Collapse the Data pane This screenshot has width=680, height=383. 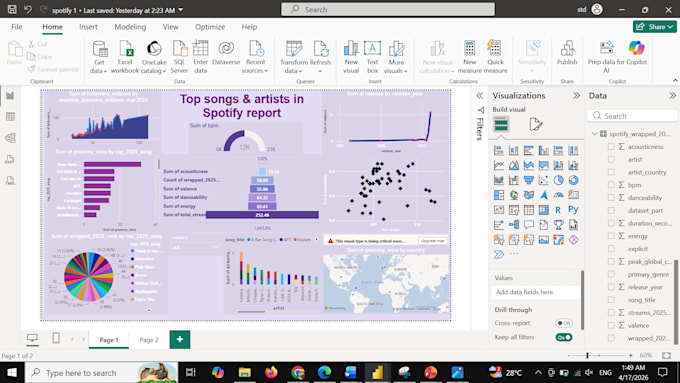pyautogui.click(x=672, y=95)
